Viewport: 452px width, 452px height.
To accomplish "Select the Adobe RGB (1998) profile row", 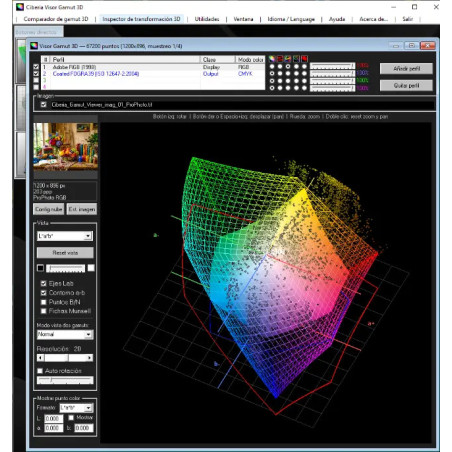I will 153,67.
